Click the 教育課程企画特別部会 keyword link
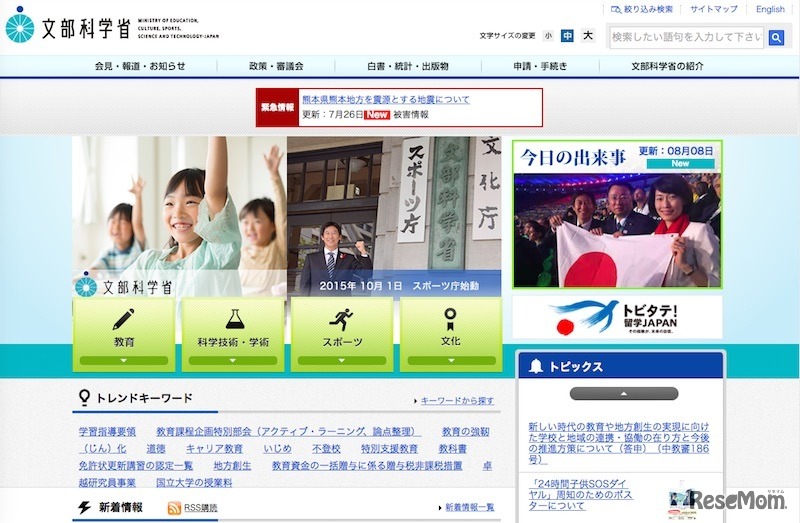Image resolution: width=800 pixels, height=523 pixels. (x=288, y=432)
